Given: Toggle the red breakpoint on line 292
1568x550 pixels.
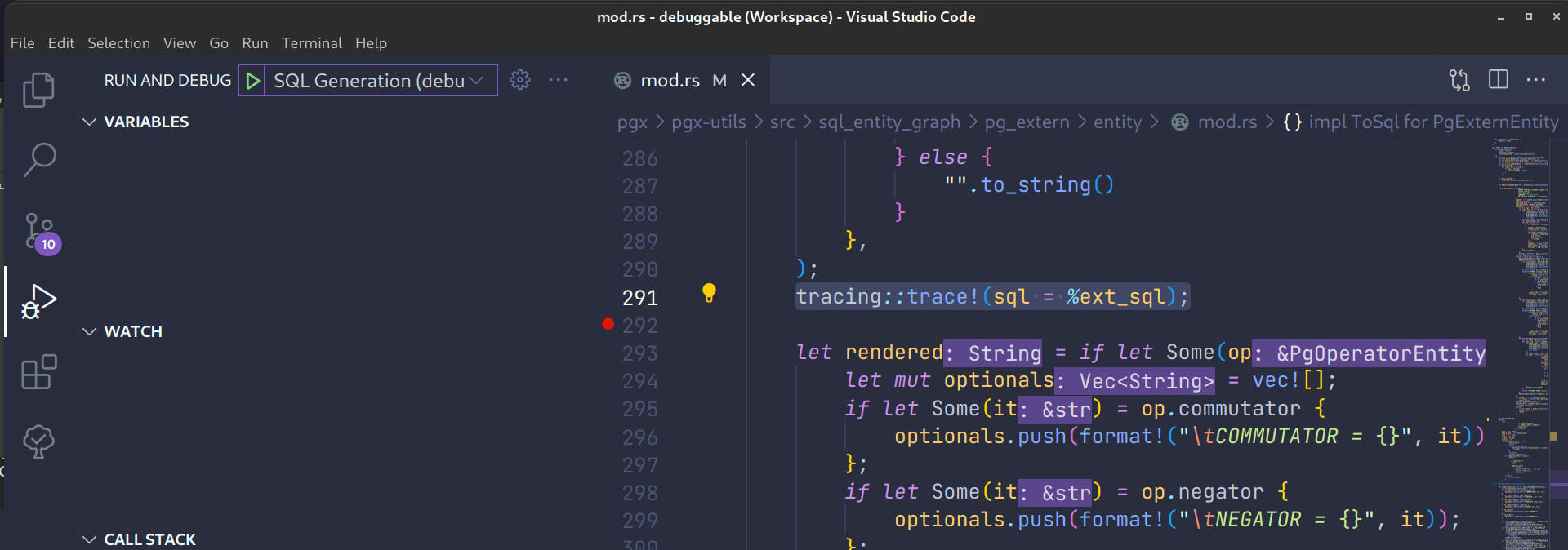Looking at the screenshot, I should [x=608, y=325].
